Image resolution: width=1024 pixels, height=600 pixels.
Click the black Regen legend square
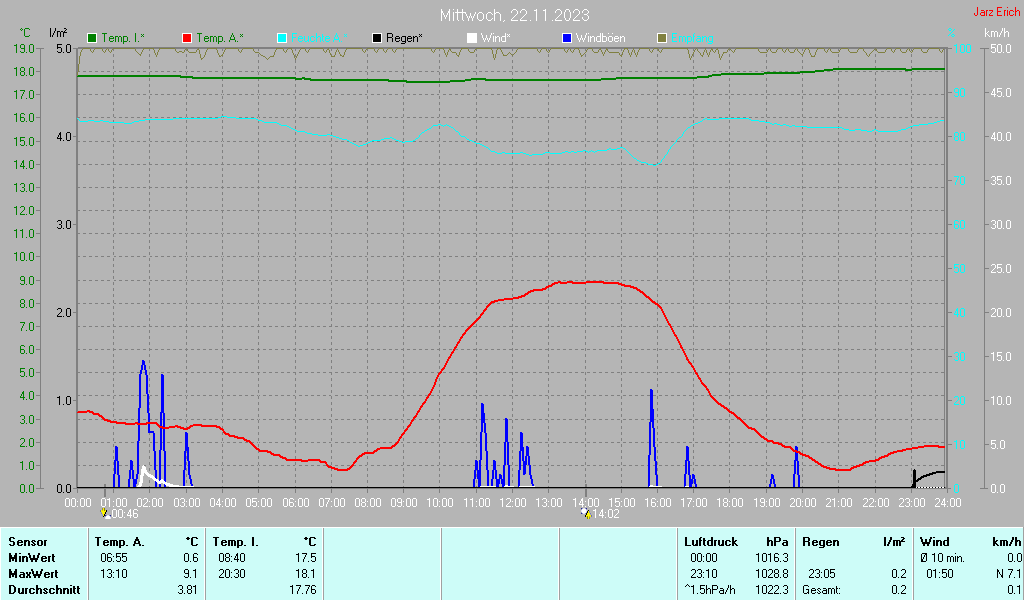click(x=377, y=38)
